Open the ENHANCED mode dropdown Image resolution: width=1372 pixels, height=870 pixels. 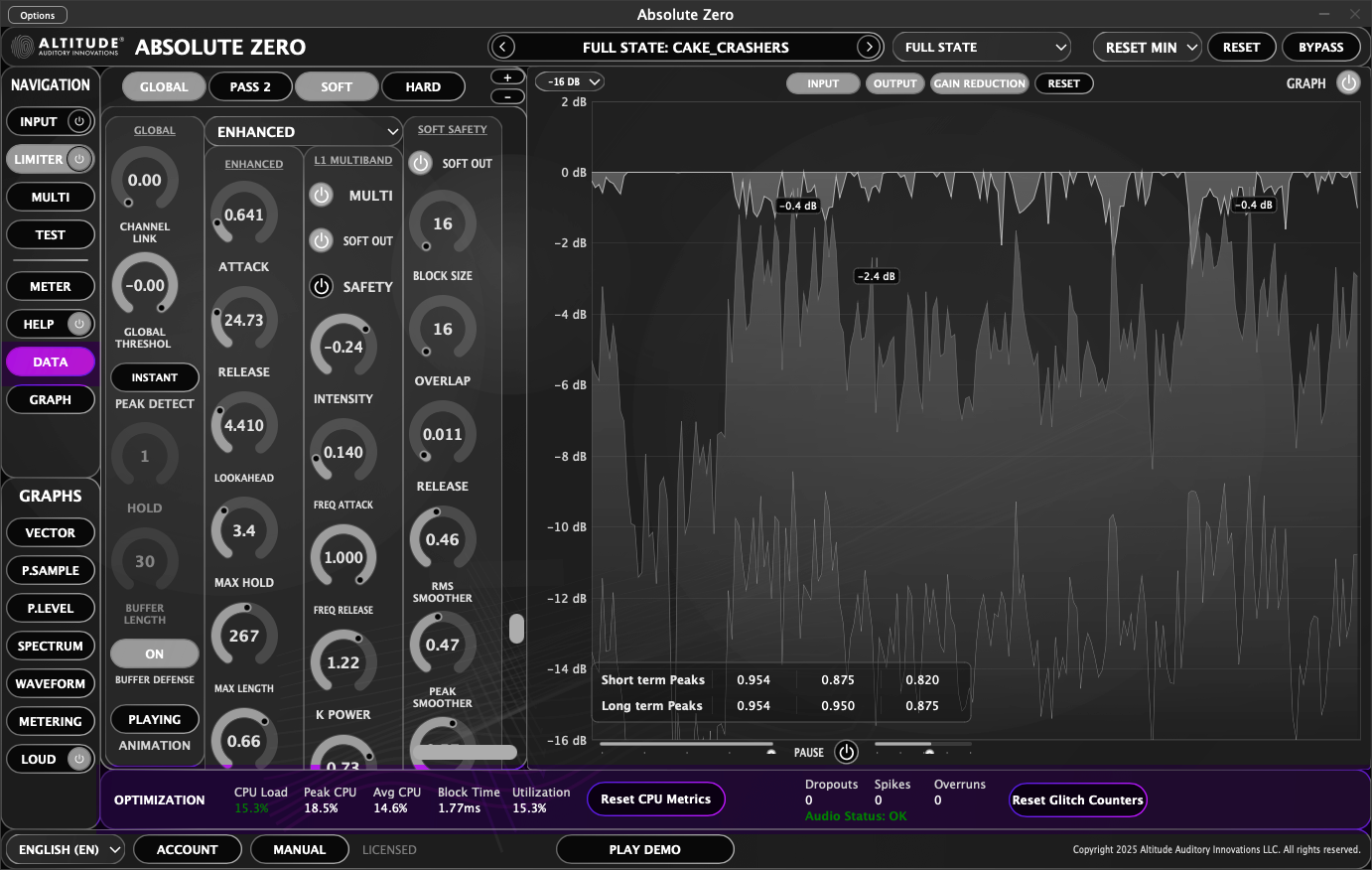(x=303, y=131)
